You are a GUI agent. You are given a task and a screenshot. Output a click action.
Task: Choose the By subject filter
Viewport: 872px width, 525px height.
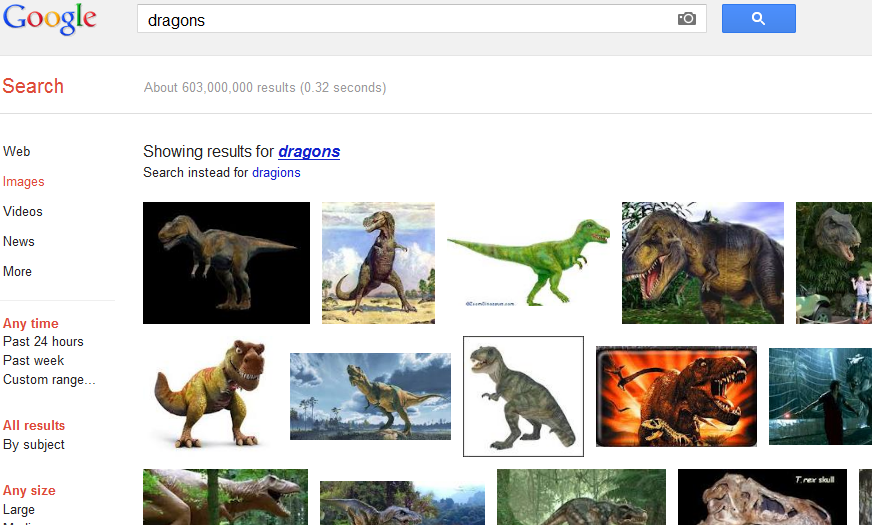[34, 445]
